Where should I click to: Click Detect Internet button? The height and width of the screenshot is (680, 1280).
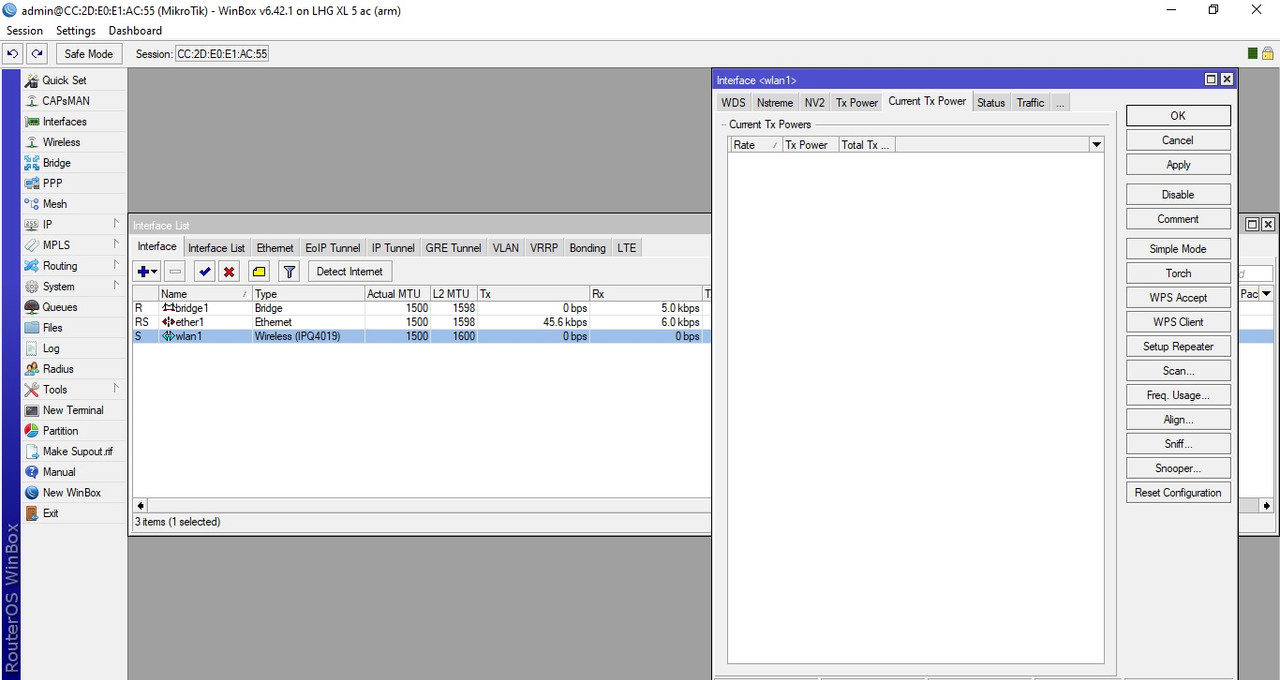[350, 271]
